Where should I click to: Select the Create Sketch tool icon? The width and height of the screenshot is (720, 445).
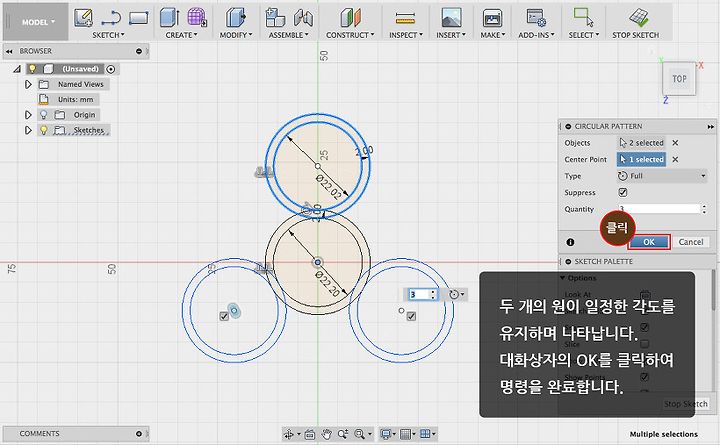(x=84, y=18)
